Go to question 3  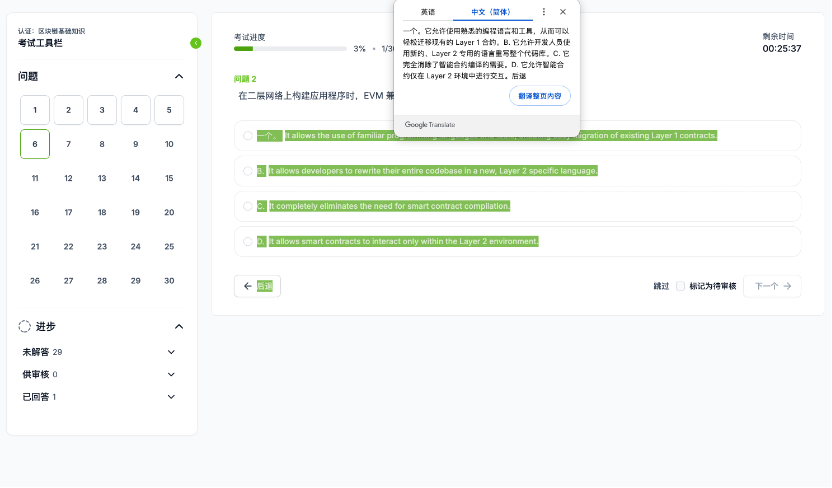(x=102, y=110)
